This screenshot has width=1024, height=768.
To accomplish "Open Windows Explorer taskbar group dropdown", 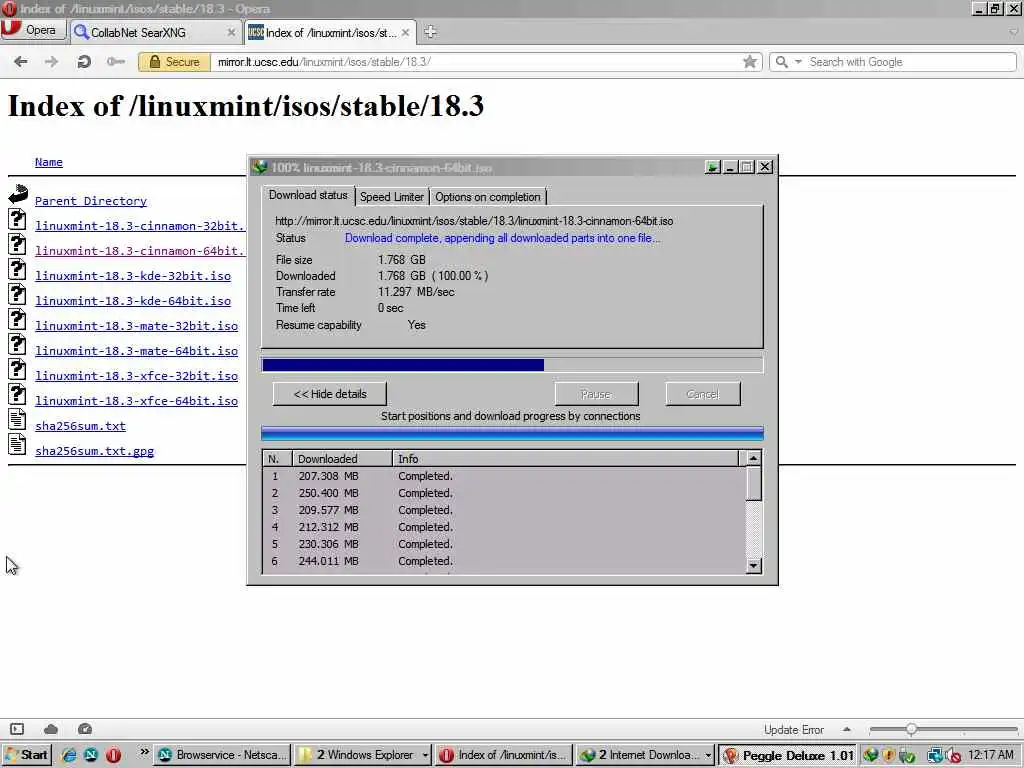I will [x=425, y=755].
